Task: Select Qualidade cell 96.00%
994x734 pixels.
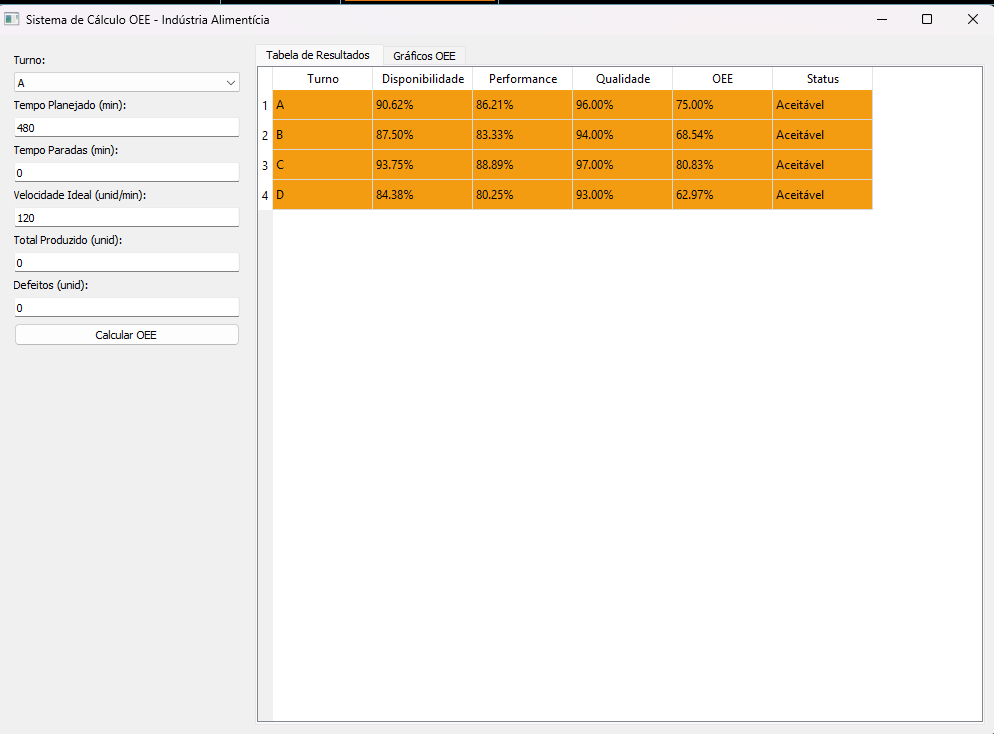Action: coord(623,105)
